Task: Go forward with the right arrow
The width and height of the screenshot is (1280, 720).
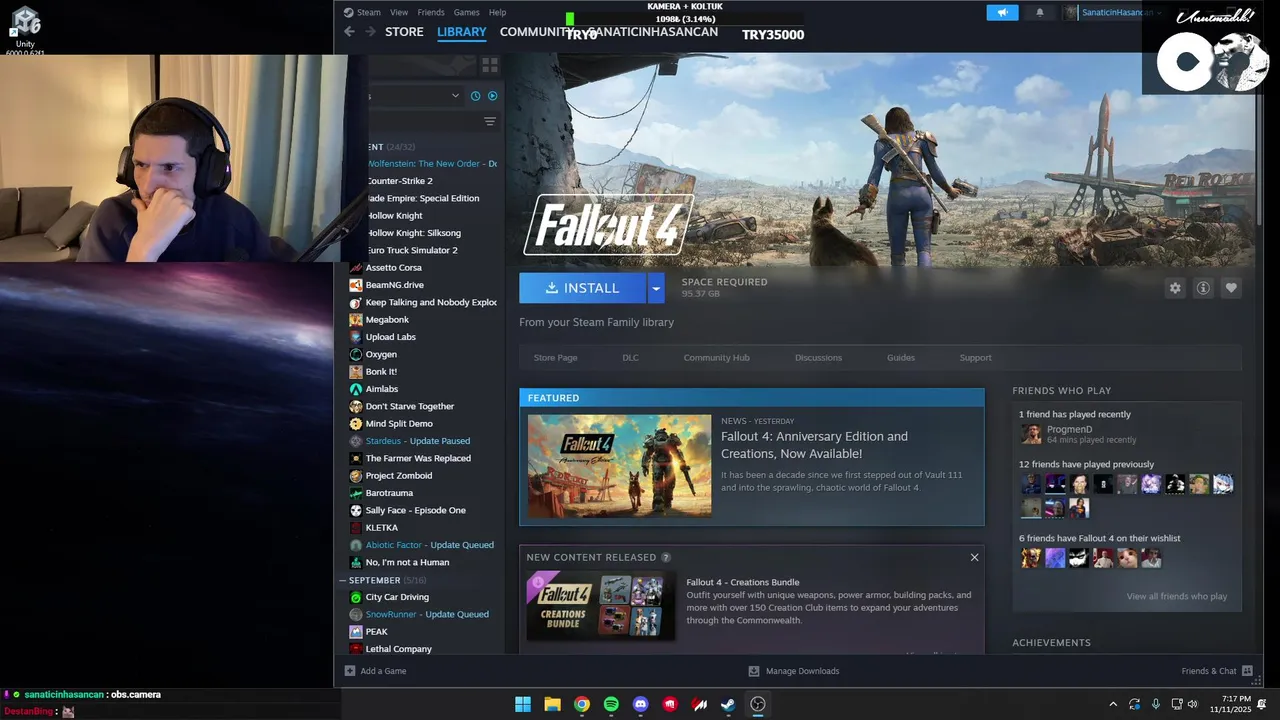Action: tap(370, 32)
